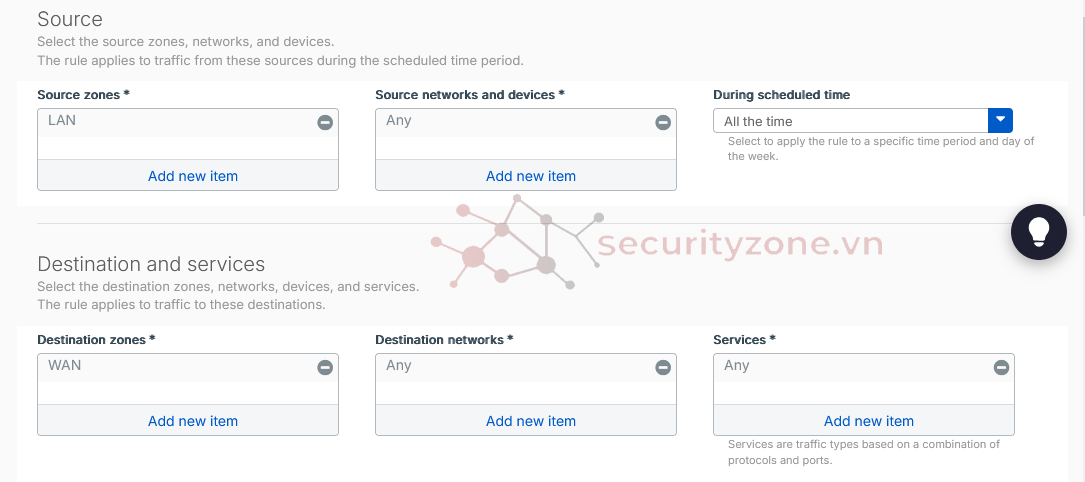Select the WAN entry in Destination zones
Image resolution: width=1085 pixels, height=482 pixels.
[65, 366]
